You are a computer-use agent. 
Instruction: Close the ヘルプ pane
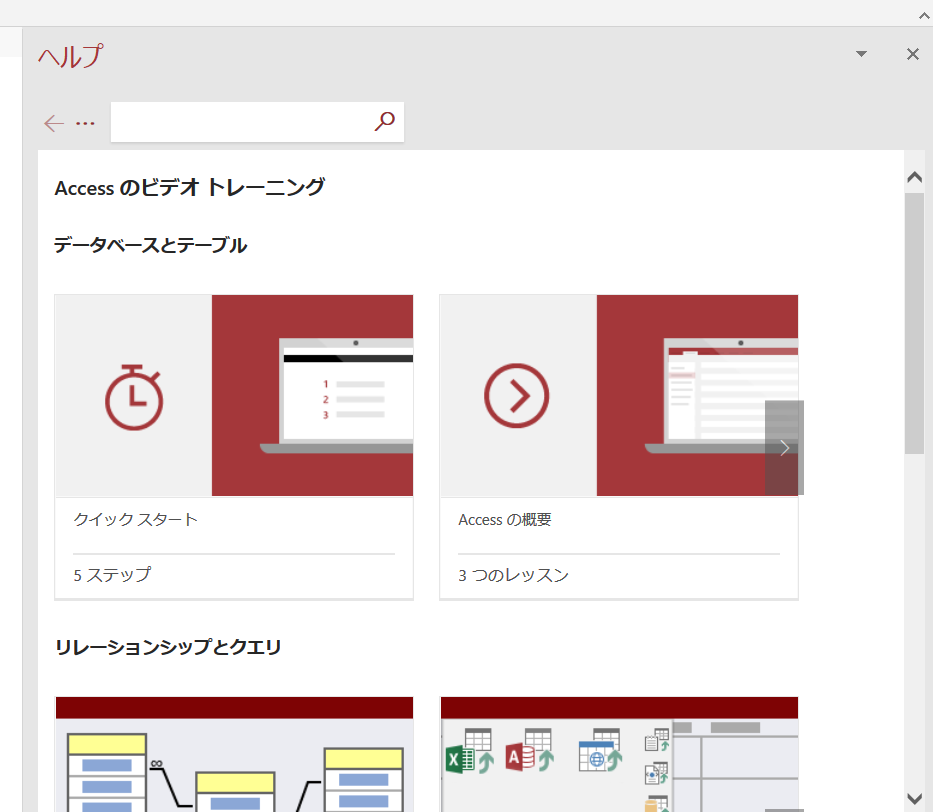click(x=913, y=55)
